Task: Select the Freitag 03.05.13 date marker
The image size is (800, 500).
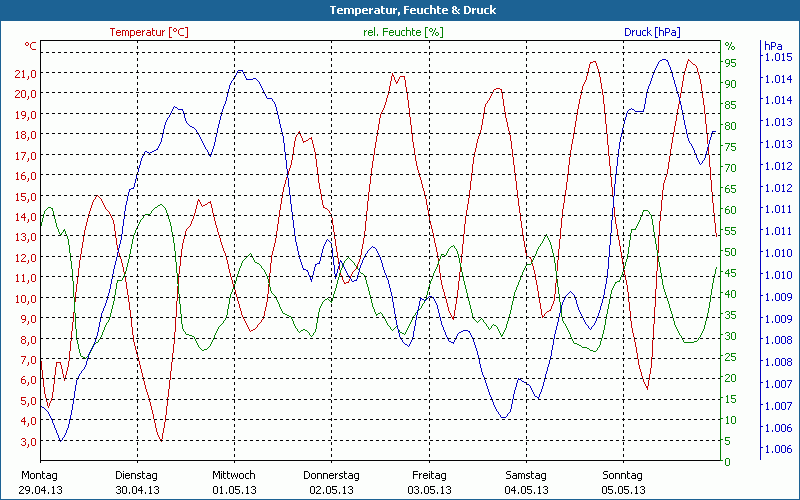Action: (429, 482)
